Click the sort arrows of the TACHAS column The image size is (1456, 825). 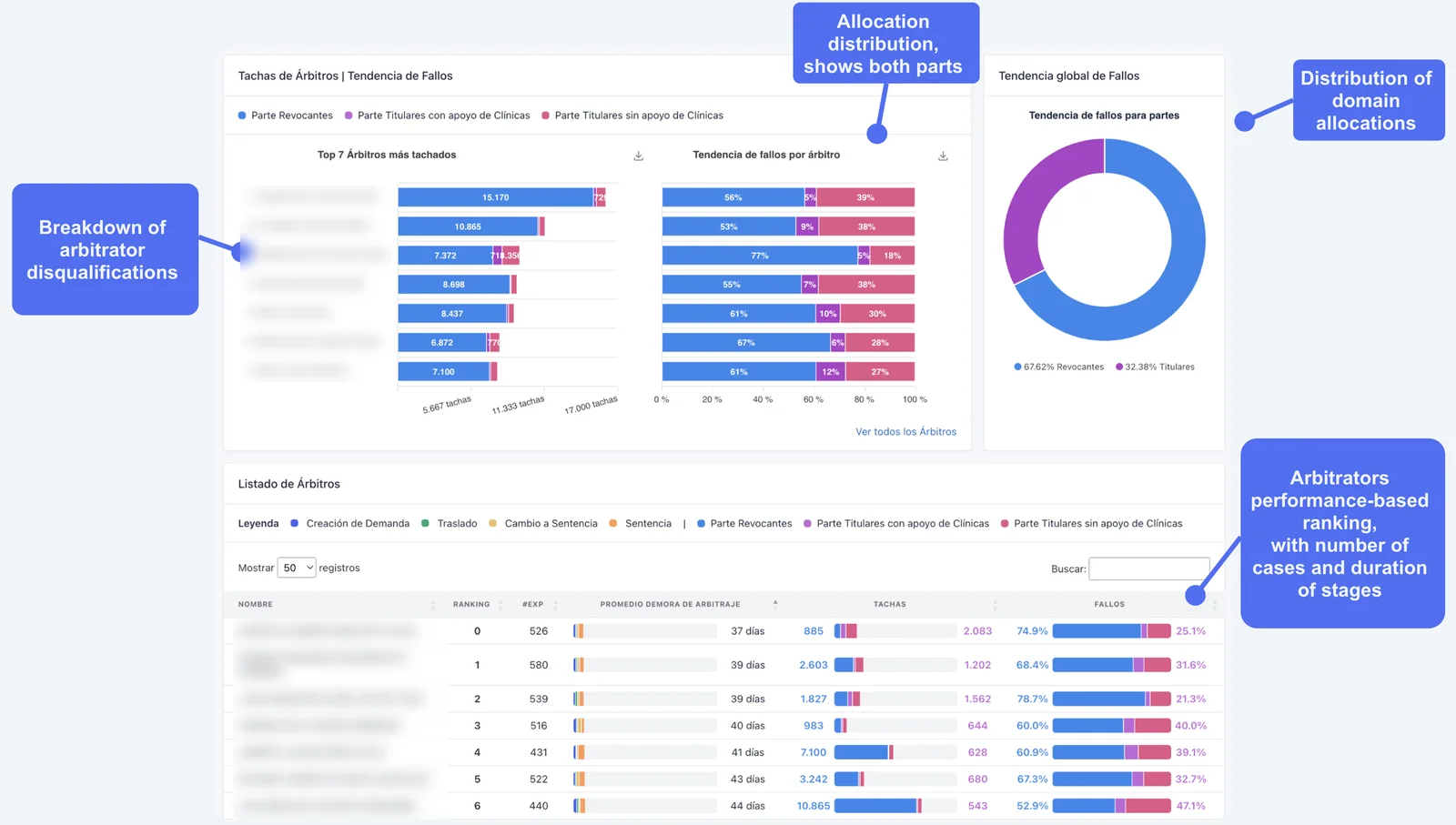click(x=995, y=605)
